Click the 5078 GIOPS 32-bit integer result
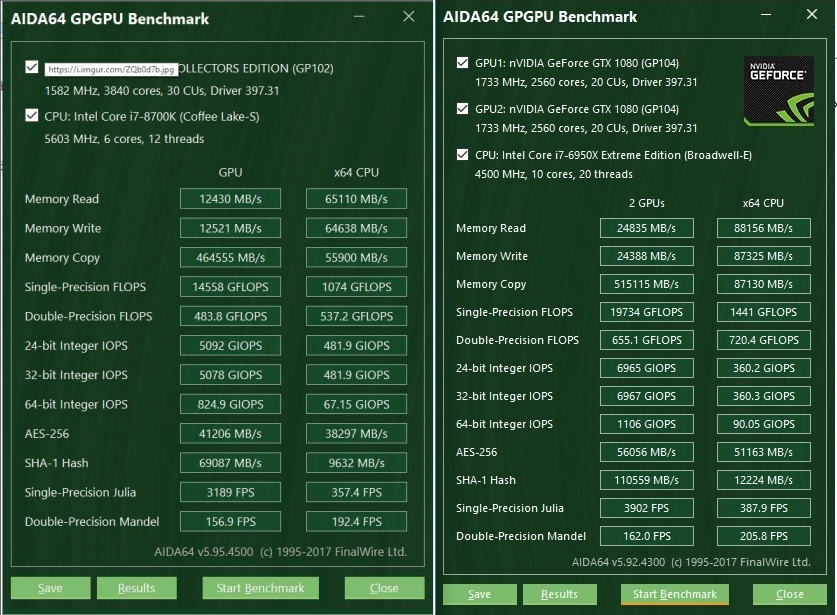The width and height of the screenshot is (837, 615). pyautogui.click(x=231, y=375)
